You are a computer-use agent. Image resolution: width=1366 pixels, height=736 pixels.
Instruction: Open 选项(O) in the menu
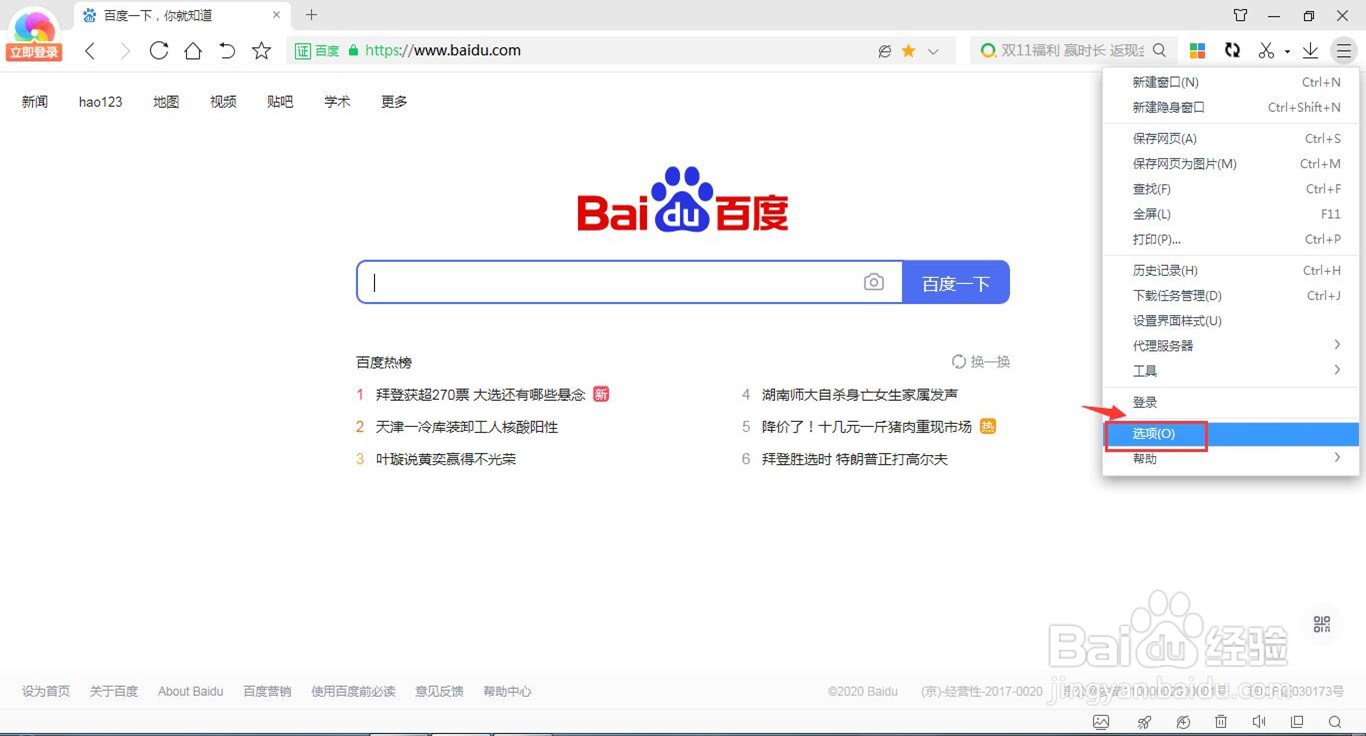1231,433
